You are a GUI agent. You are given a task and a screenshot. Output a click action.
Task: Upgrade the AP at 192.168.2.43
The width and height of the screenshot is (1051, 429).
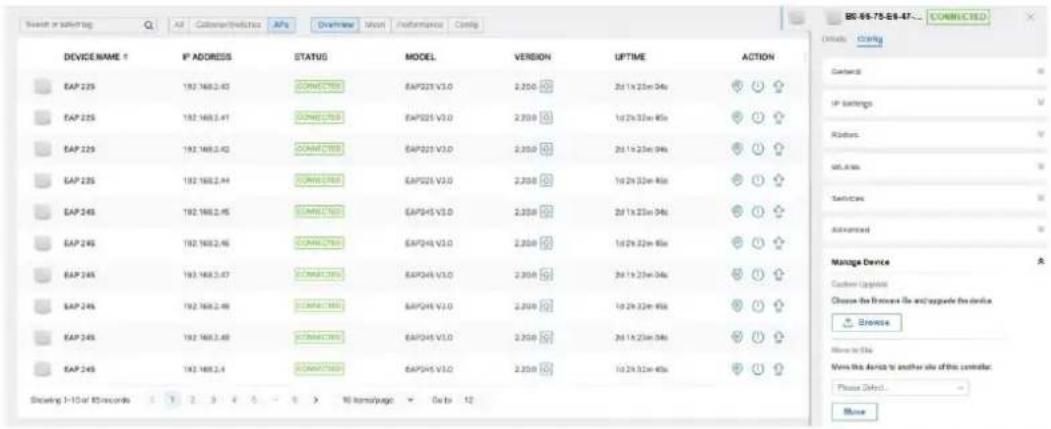click(779, 86)
